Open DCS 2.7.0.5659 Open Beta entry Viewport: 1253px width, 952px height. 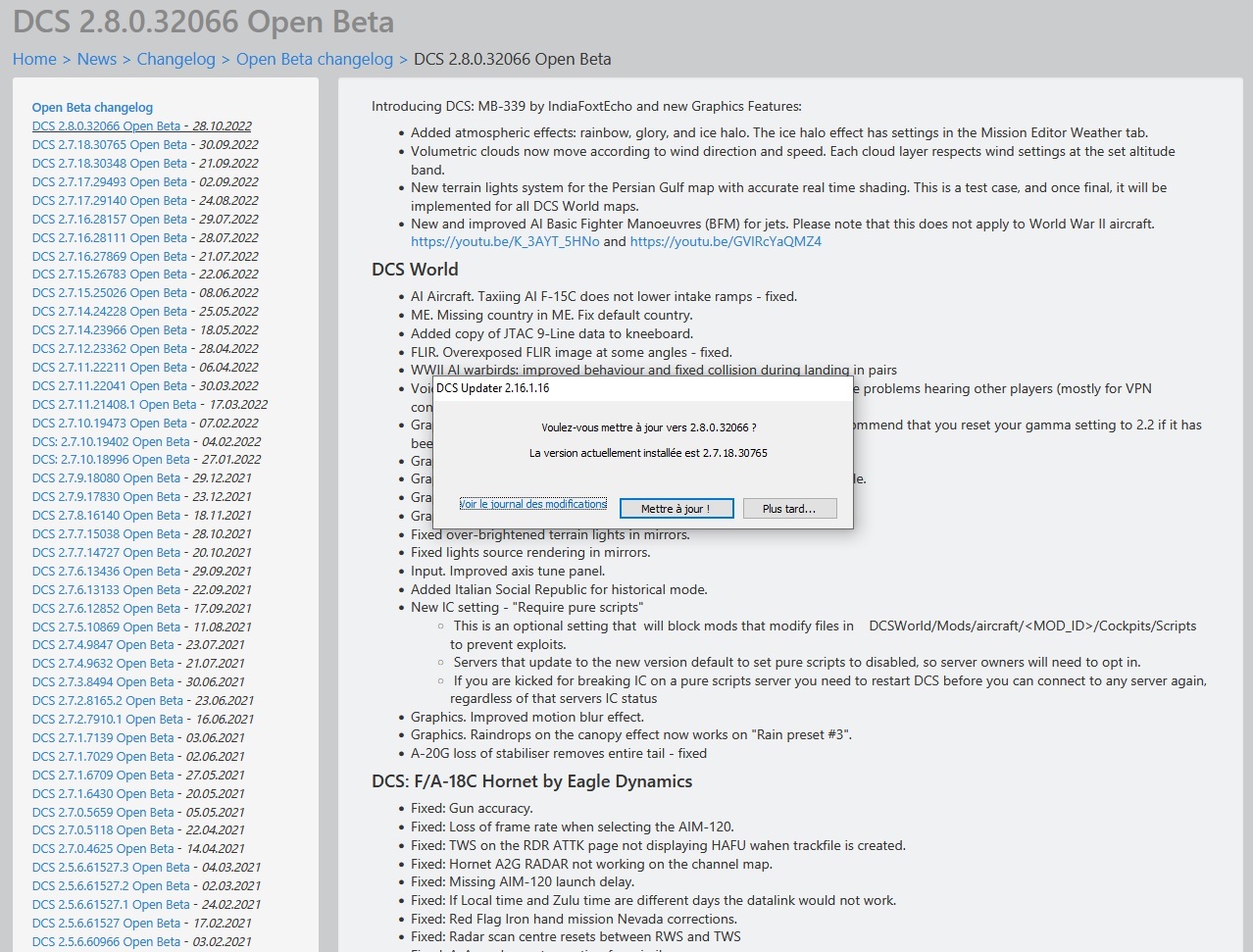[x=103, y=812]
